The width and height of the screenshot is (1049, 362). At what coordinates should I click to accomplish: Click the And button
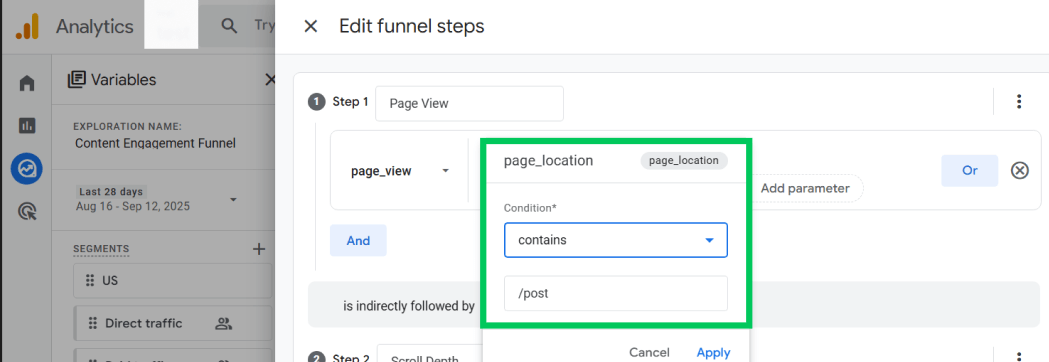tap(358, 240)
